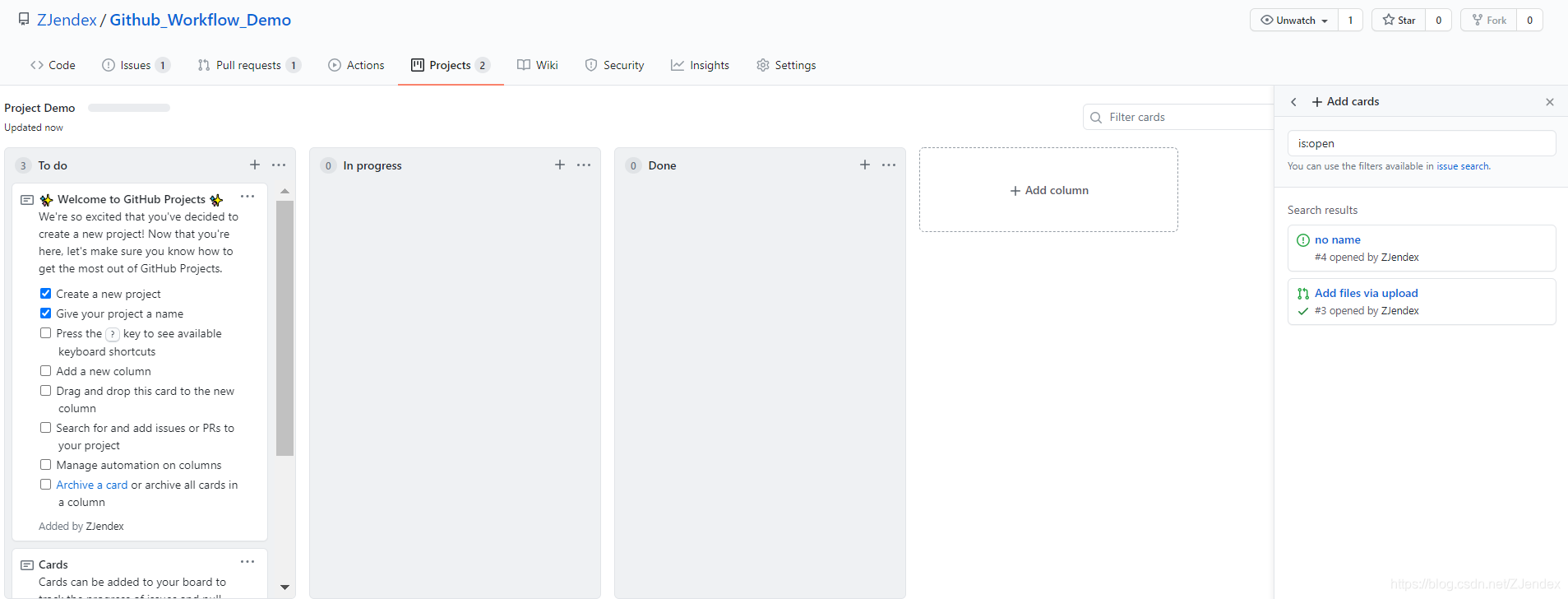Check Search for and add issues checkbox
This screenshot has height=599, width=1568.
click(x=46, y=427)
